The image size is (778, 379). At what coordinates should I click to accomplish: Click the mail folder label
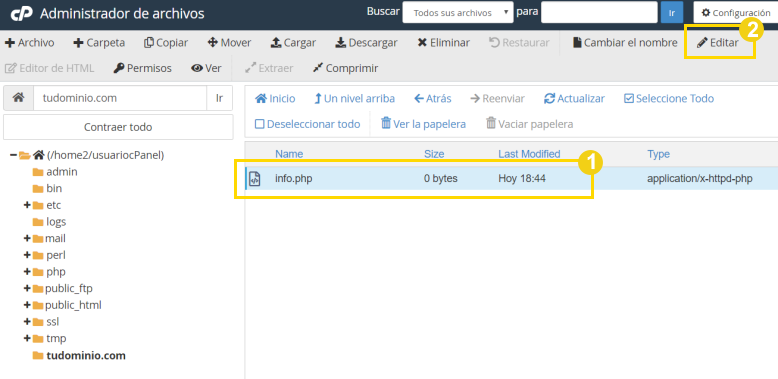point(56,238)
